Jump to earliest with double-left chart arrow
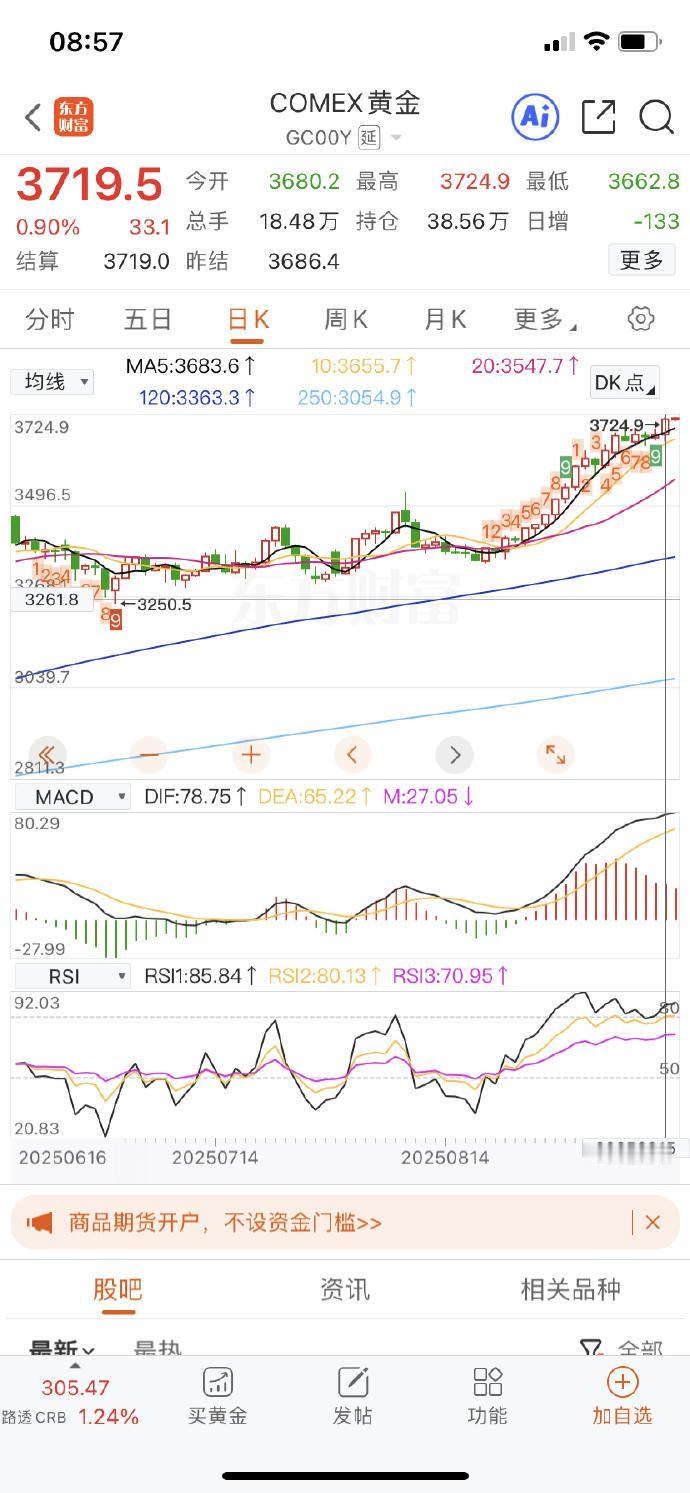The height and width of the screenshot is (1493, 690). (46, 754)
